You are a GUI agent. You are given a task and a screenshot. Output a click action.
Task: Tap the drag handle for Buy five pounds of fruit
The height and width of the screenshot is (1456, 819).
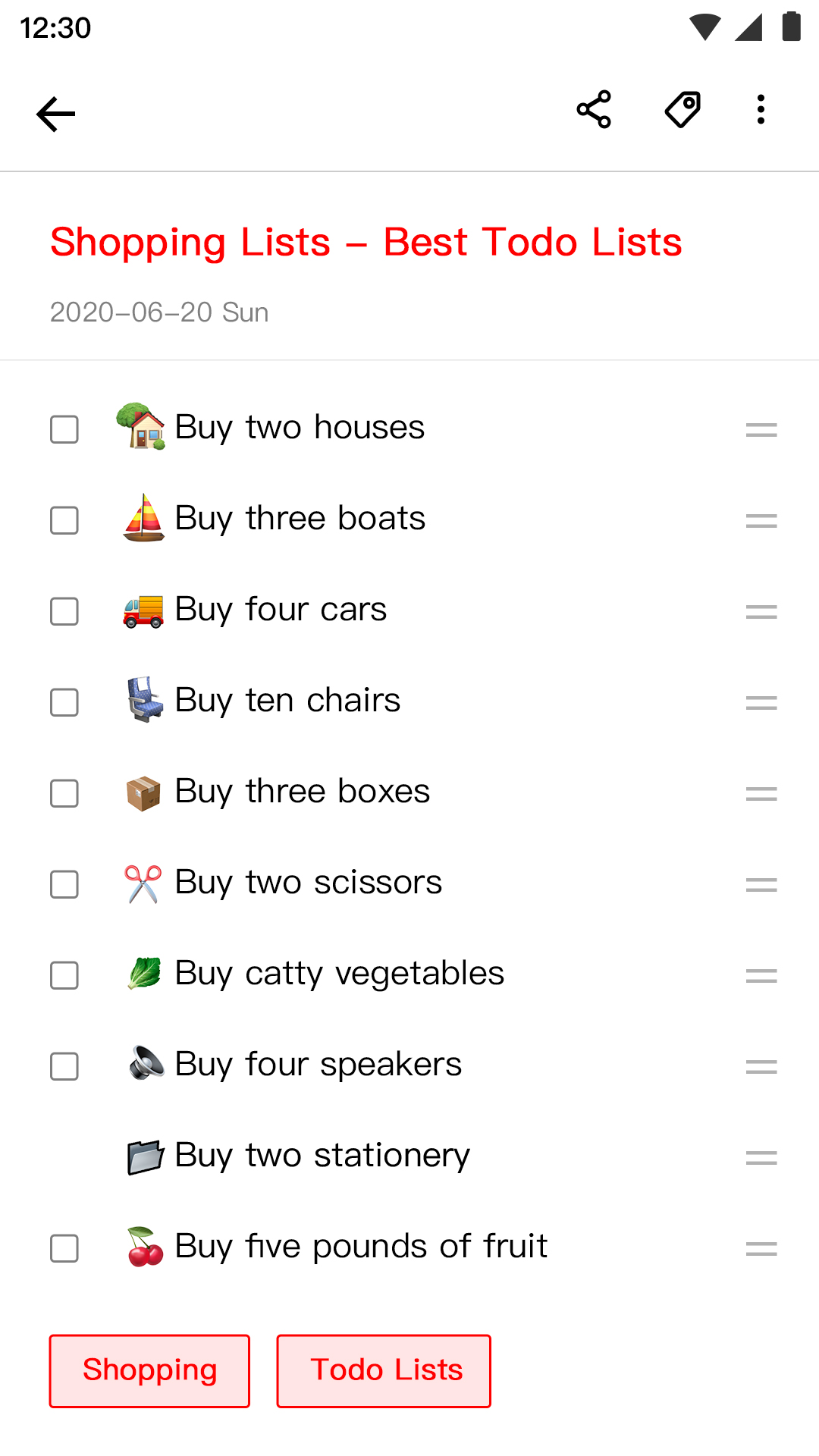(x=761, y=1249)
